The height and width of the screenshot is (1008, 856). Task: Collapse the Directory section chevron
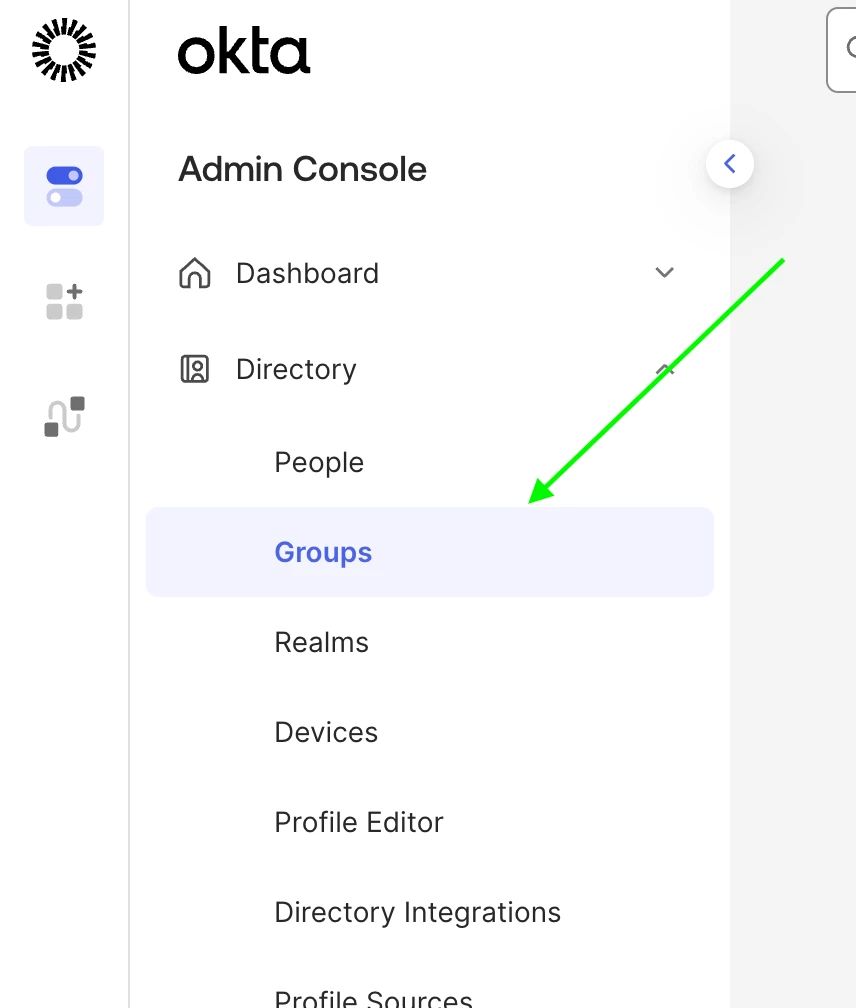(664, 369)
